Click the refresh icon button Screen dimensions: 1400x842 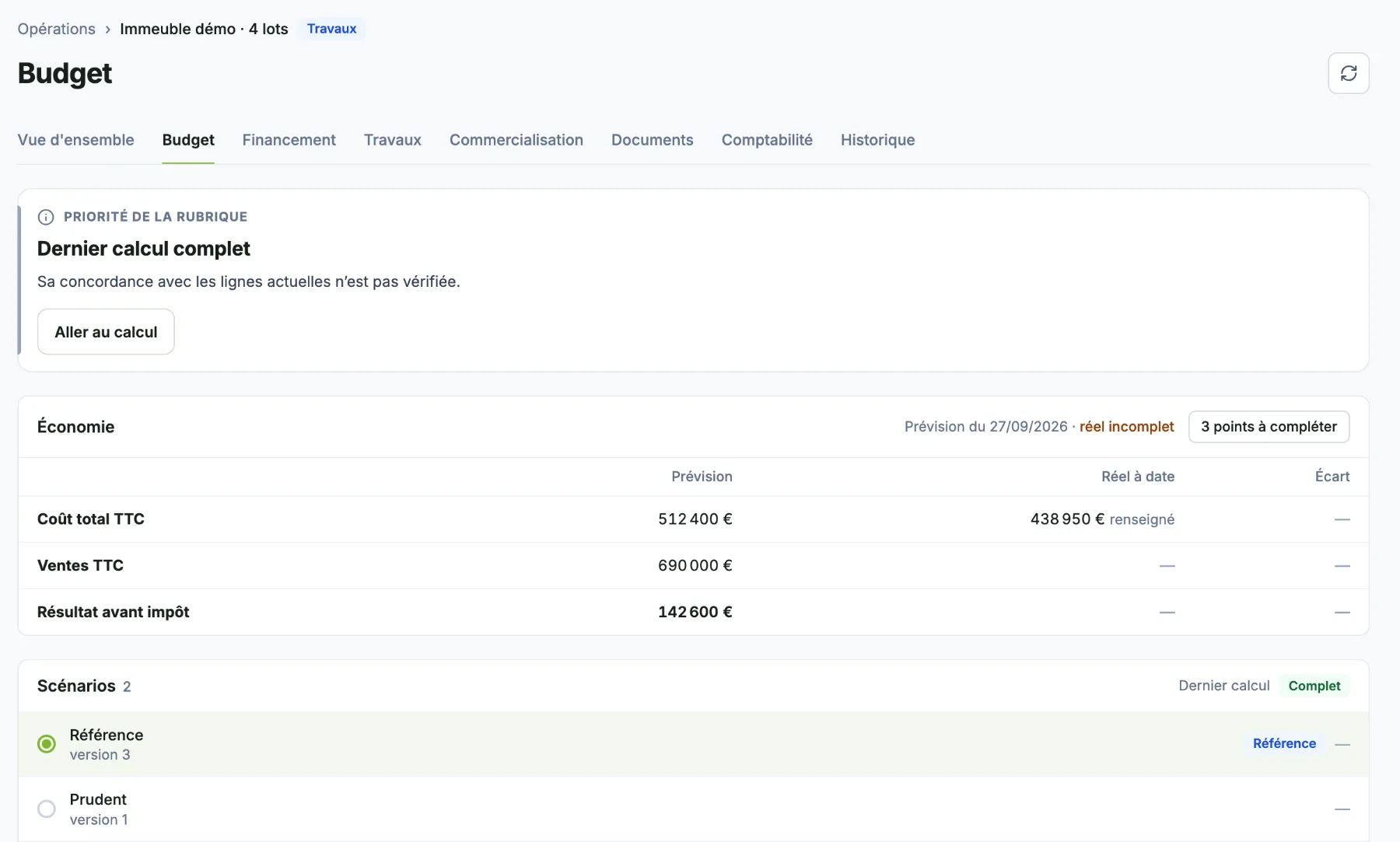pyautogui.click(x=1348, y=73)
